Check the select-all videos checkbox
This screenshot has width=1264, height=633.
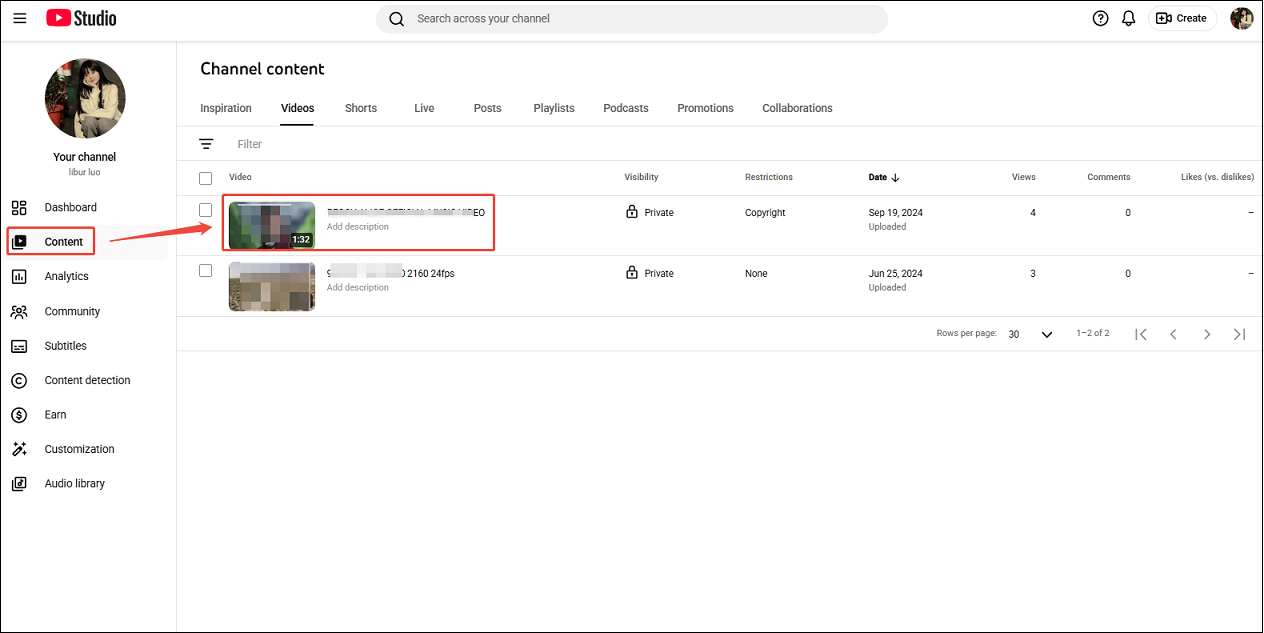pos(205,177)
